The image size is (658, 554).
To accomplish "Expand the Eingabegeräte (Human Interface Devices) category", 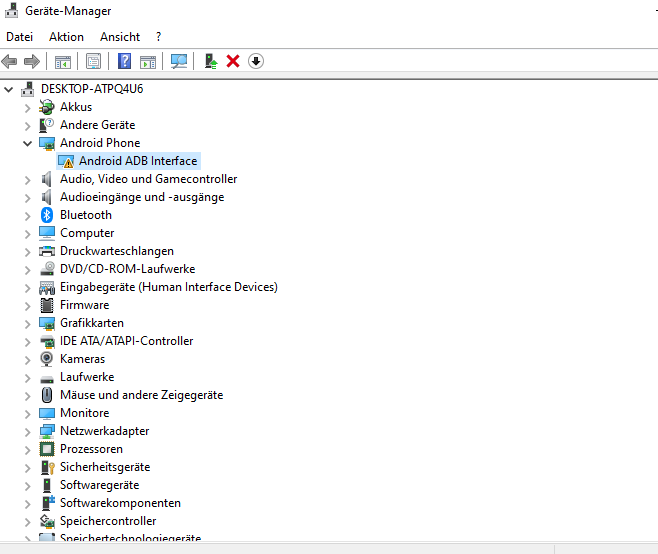I will coord(27,288).
